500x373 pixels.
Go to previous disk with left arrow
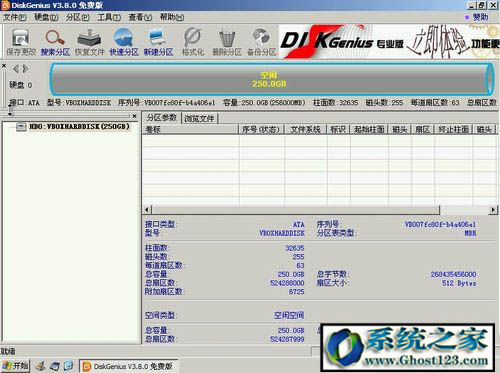click(16, 69)
